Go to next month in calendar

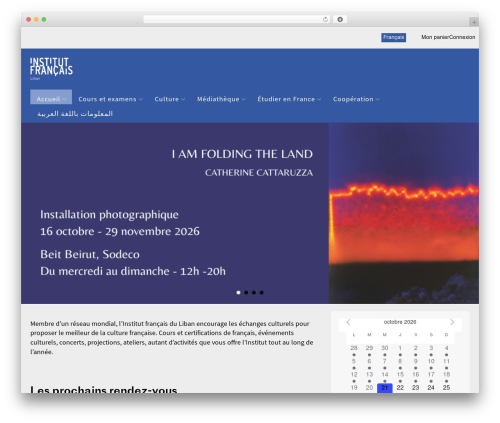(x=452, y=322)
